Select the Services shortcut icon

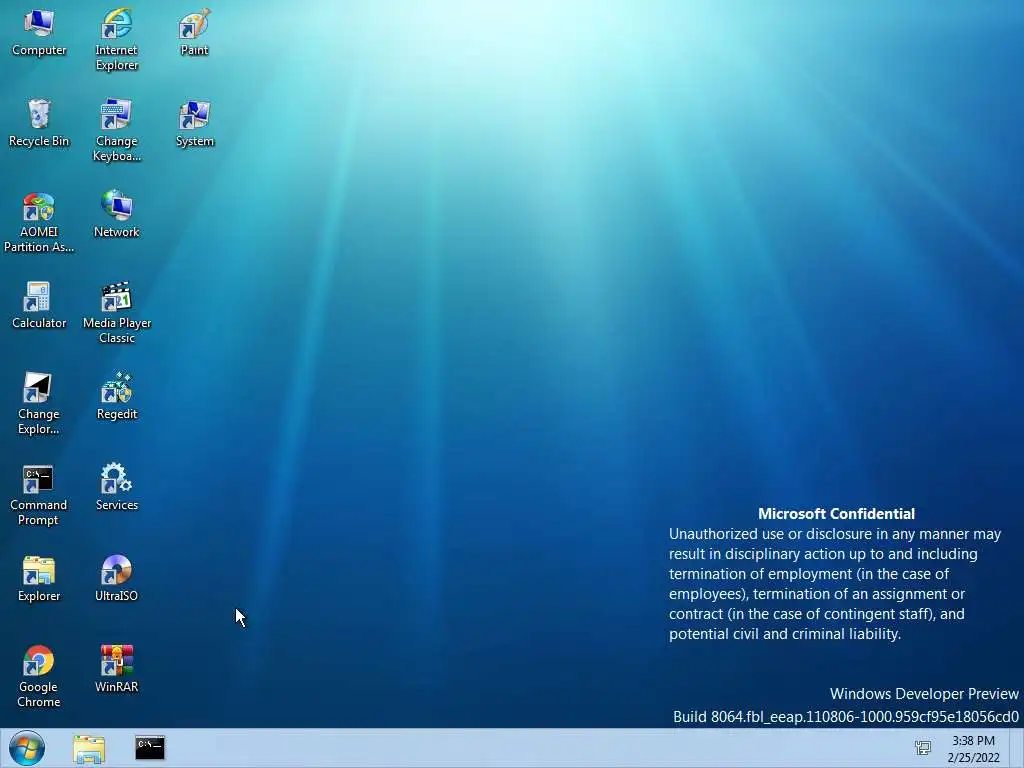(116, 487)
